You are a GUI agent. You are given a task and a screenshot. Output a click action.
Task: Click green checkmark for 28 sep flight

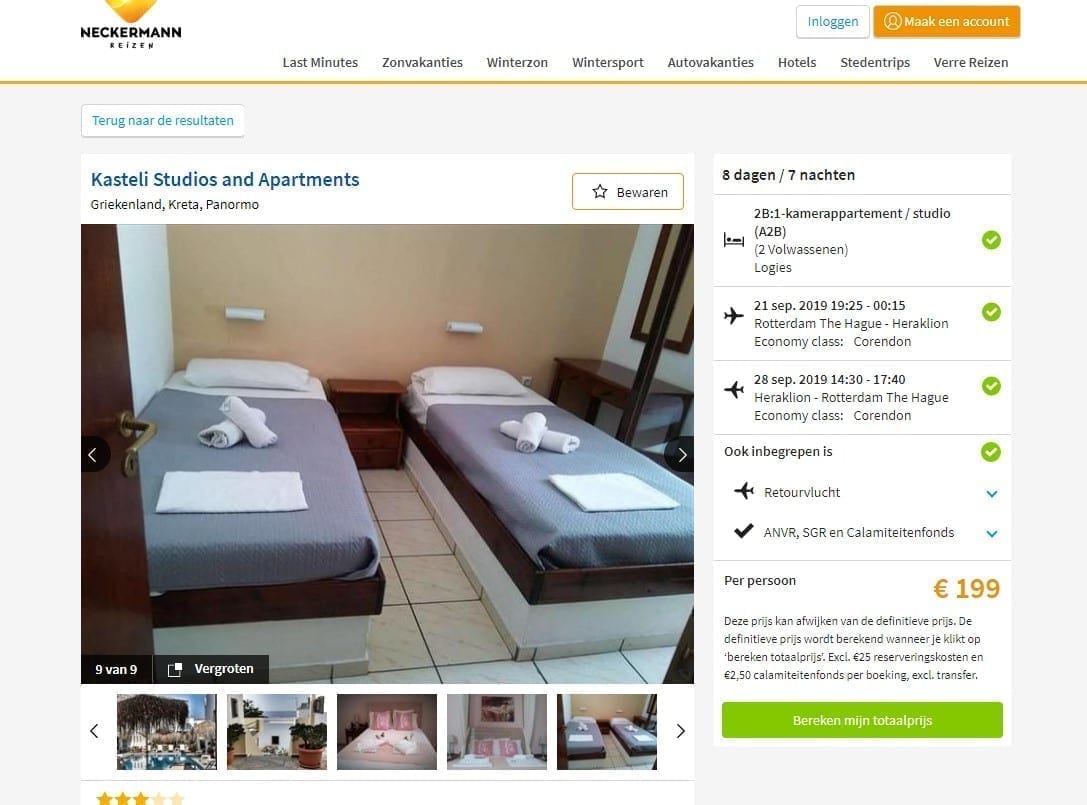(991, 386)
